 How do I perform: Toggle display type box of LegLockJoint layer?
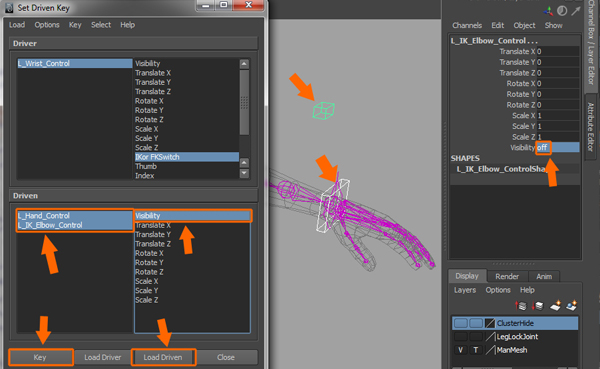[476, 336]
